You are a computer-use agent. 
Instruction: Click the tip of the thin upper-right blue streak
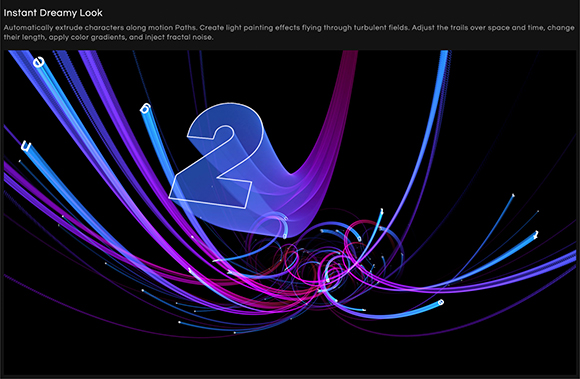click(513, 195)
